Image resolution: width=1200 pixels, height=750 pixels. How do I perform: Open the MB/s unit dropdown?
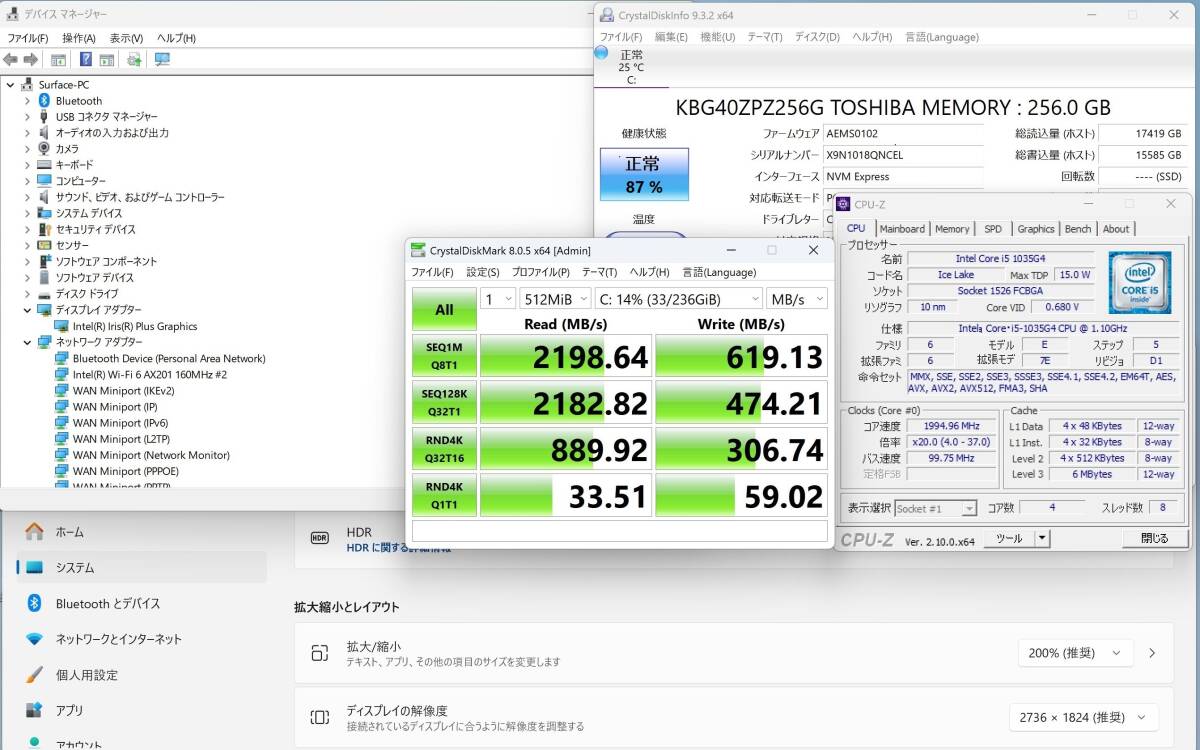[797, 299]
